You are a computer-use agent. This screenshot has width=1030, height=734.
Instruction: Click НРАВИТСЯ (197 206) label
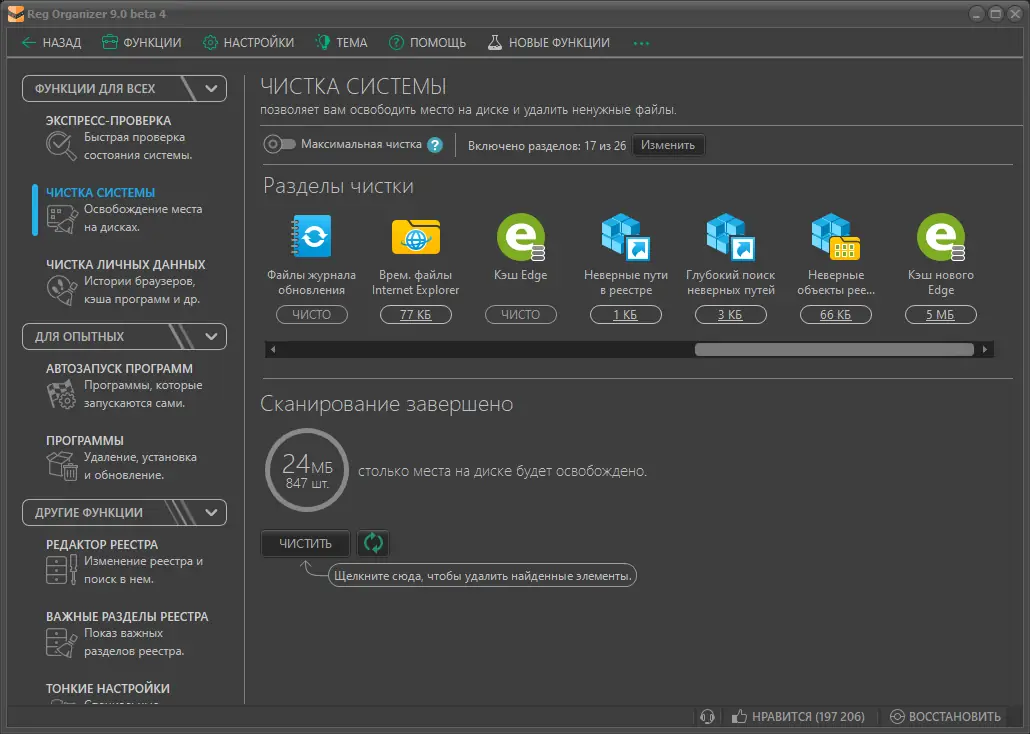[808, 717]
